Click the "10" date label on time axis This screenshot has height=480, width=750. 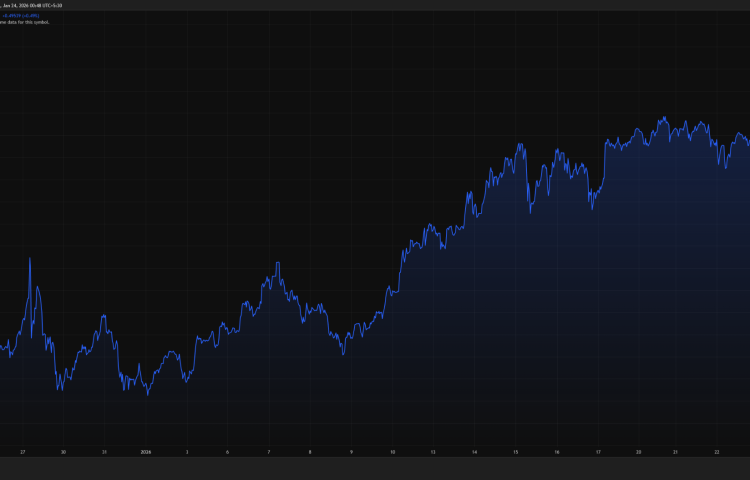[x=392, y=452]
